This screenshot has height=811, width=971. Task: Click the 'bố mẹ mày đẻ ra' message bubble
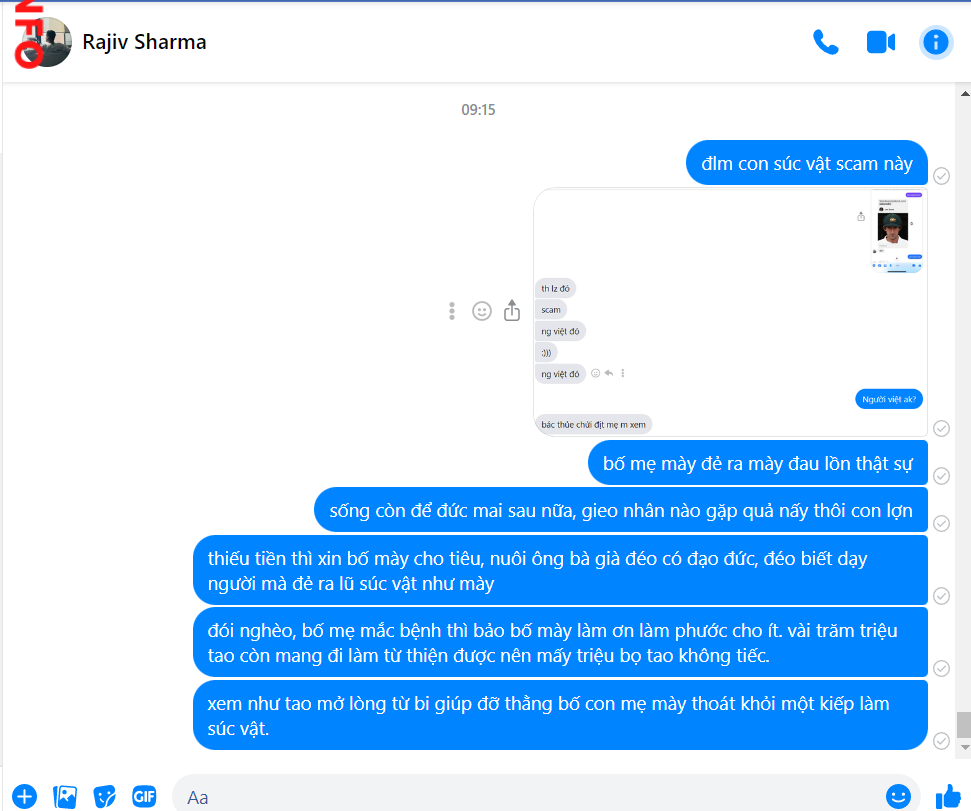pyautogui.click(x=757, y=463)
